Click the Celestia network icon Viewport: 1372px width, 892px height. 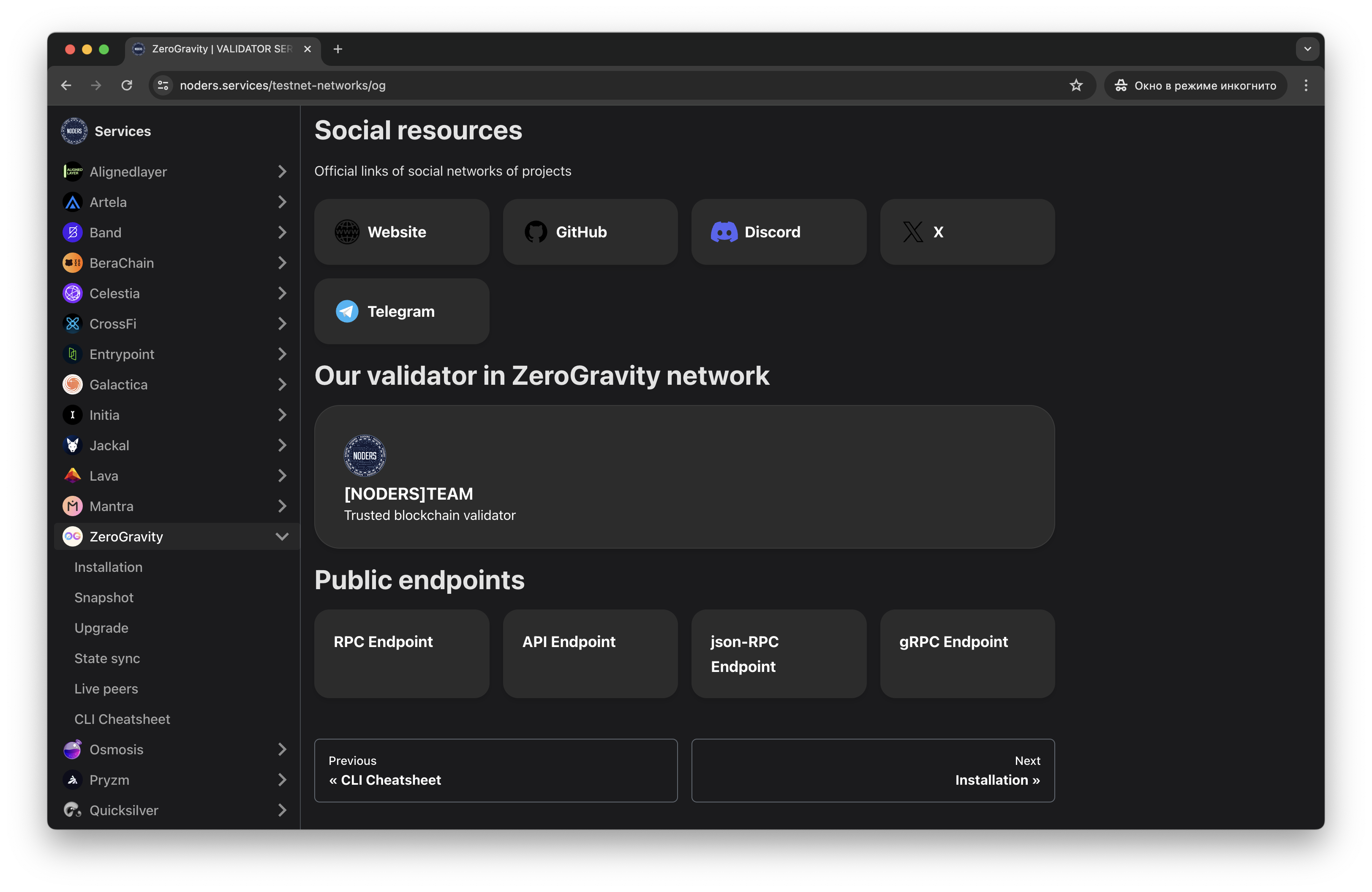click(73, 293)
